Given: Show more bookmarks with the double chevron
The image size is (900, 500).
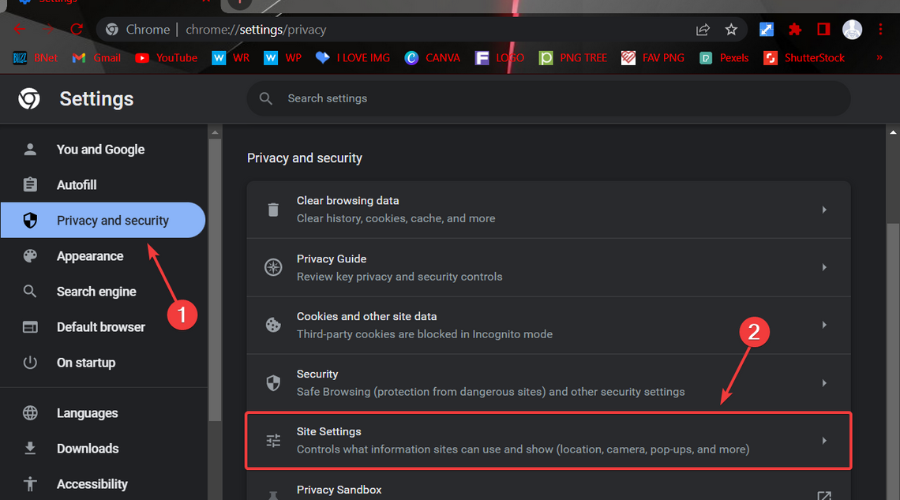Looking at the screenshot, I should [x=879, y=57].
